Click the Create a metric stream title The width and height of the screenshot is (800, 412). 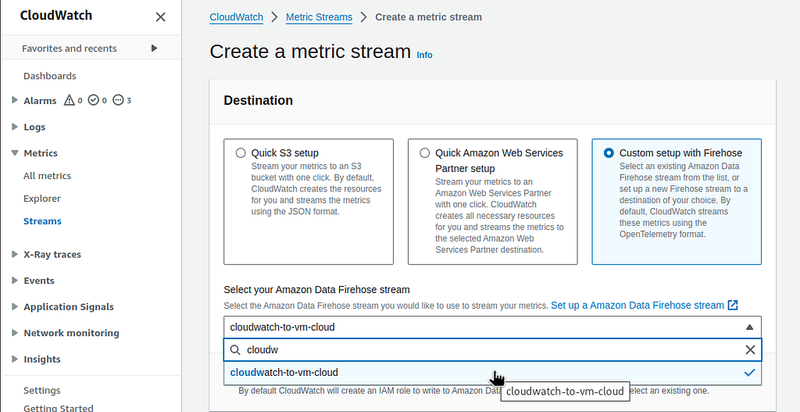[x=310, y=52]
